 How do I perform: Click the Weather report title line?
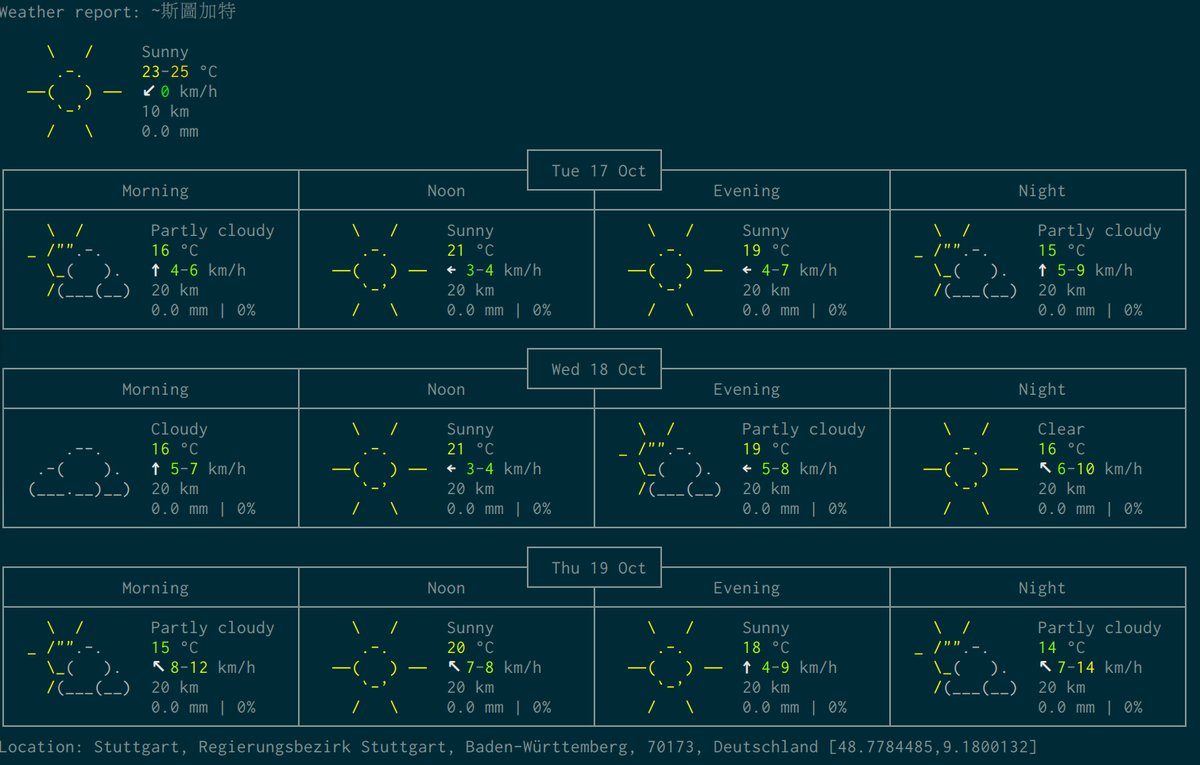coord(118,12)
